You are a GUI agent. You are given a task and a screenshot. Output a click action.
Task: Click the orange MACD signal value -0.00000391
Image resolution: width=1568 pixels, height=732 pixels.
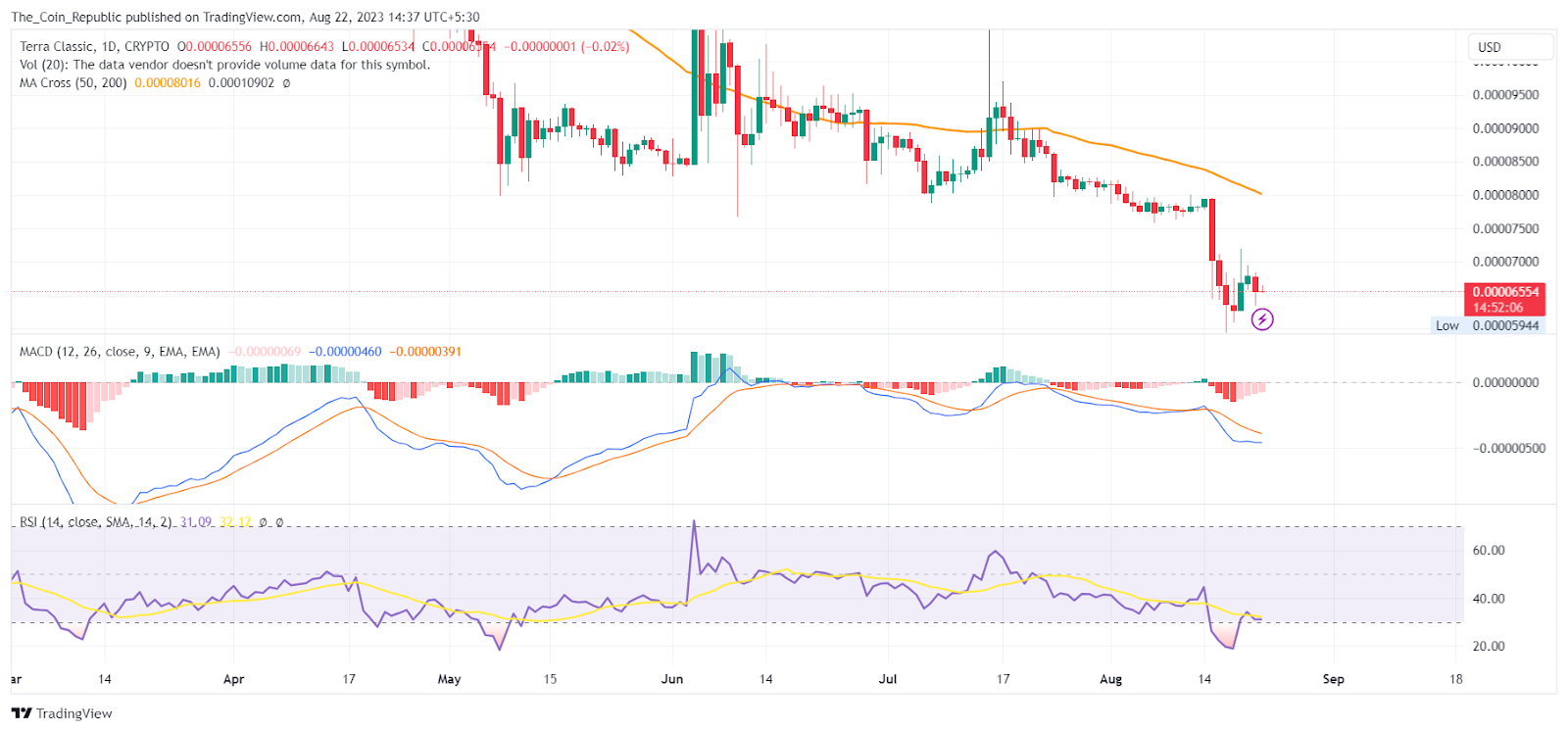point(425,352)
